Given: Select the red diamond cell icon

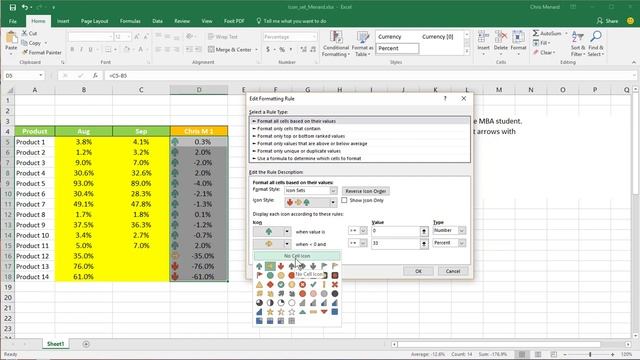Looking at the screenshot, I should point(270,284).
